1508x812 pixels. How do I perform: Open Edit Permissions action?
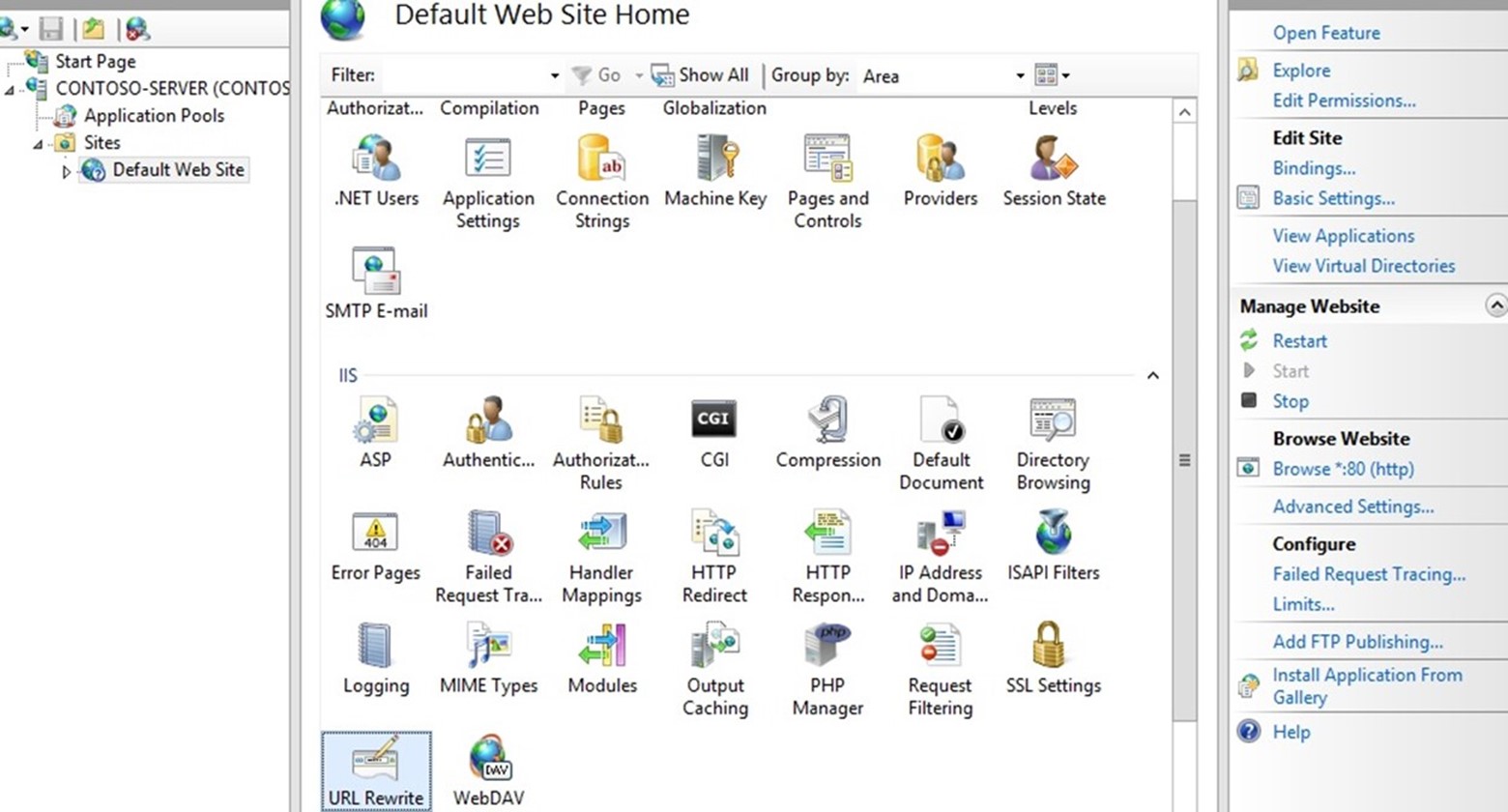tap(1344, 101)
